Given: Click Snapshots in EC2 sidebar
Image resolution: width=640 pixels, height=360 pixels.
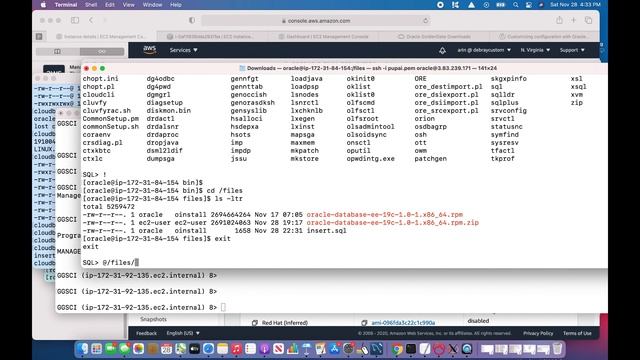Looking at the screenshot, I should pos(153,319).
